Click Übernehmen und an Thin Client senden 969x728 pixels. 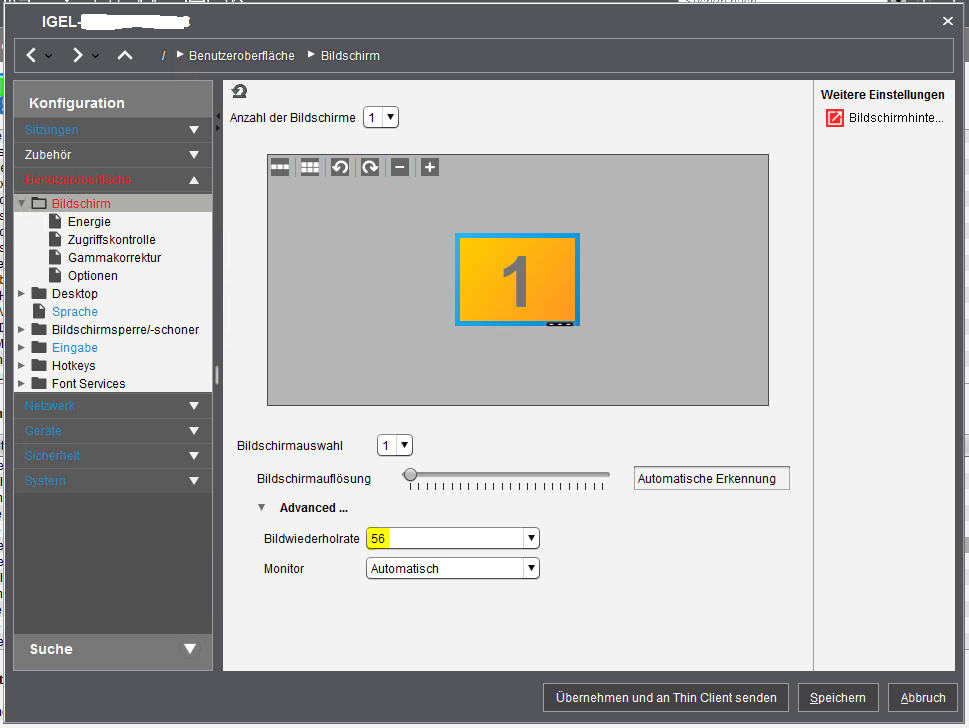click(x=665, y=698)
